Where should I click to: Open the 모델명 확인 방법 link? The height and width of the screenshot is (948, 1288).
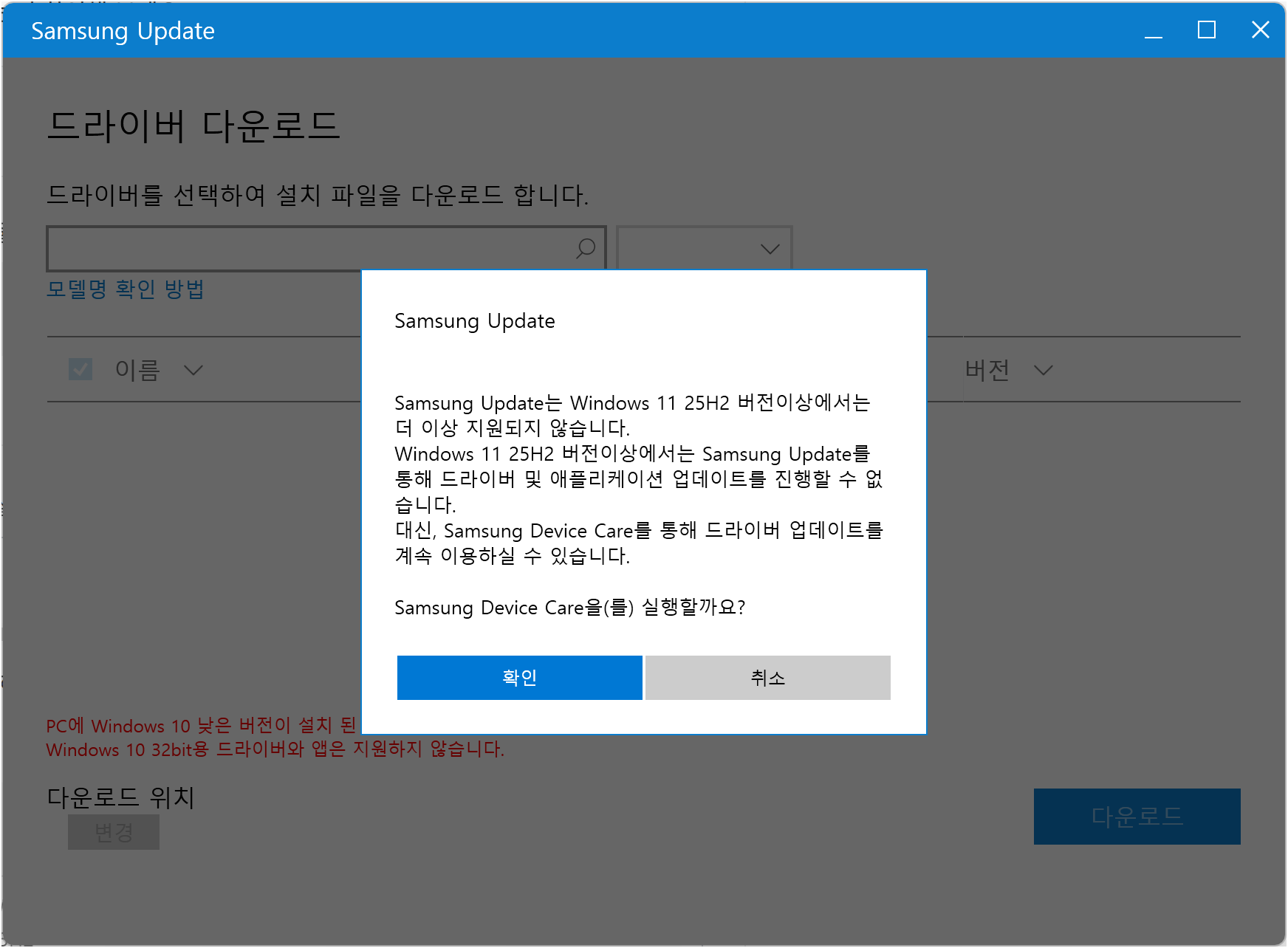[125, 289]
